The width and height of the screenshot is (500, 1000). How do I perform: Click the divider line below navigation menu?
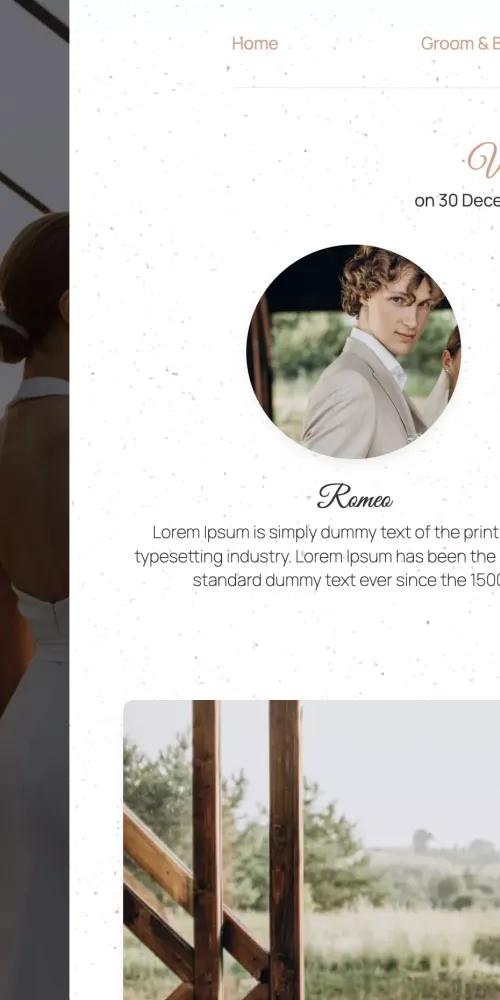[x=366, y=87]
